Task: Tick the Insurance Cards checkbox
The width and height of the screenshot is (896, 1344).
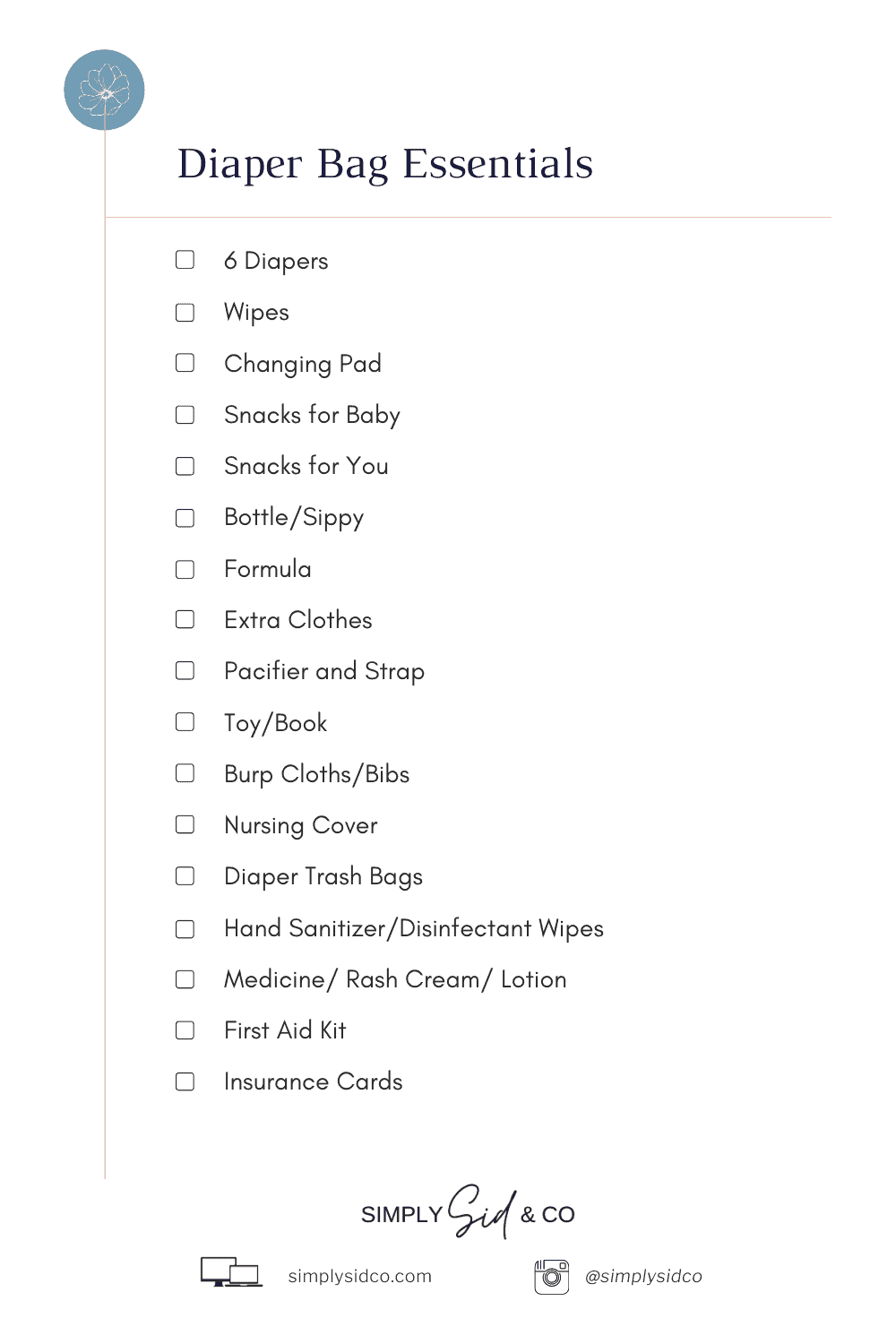Action: pos(185,1081)
